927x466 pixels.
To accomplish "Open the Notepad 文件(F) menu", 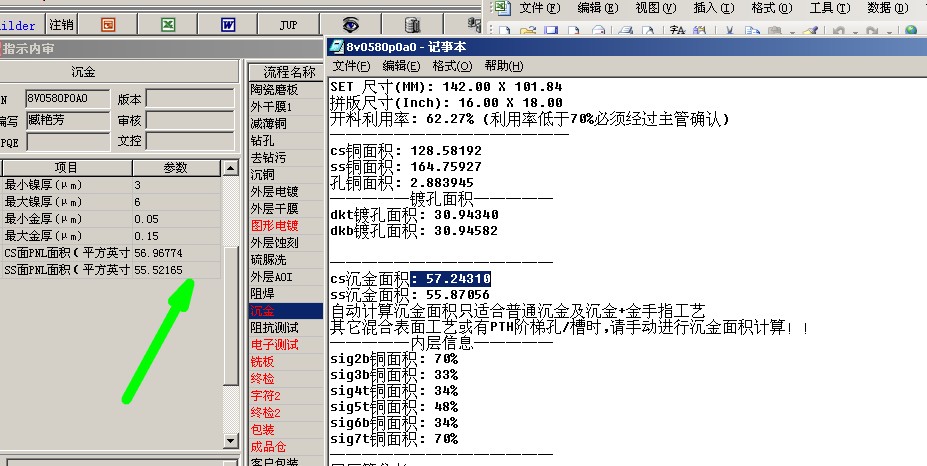I will [351, 66].
